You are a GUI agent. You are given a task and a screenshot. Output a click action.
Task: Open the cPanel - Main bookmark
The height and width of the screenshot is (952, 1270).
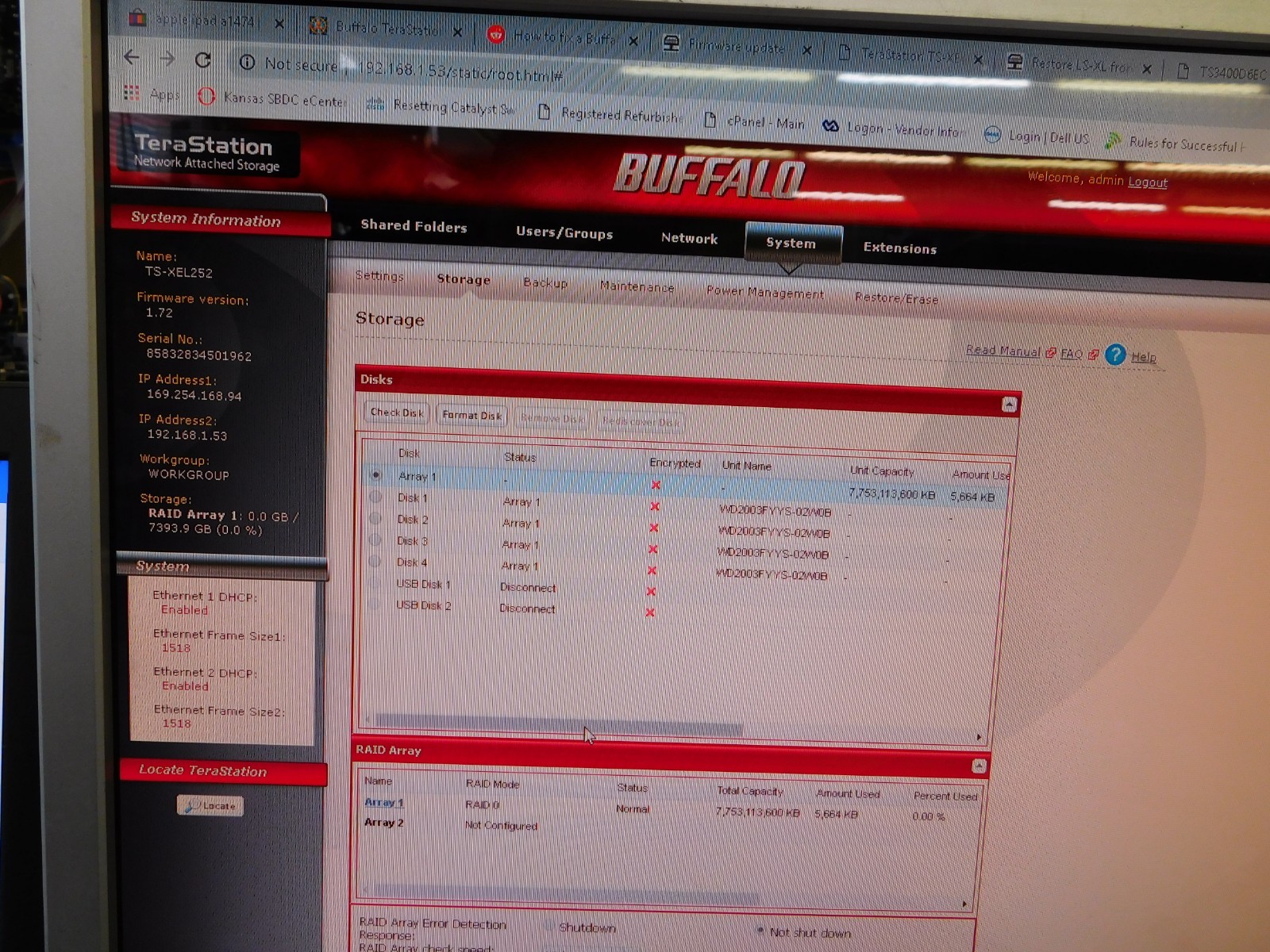click(755, 121)
